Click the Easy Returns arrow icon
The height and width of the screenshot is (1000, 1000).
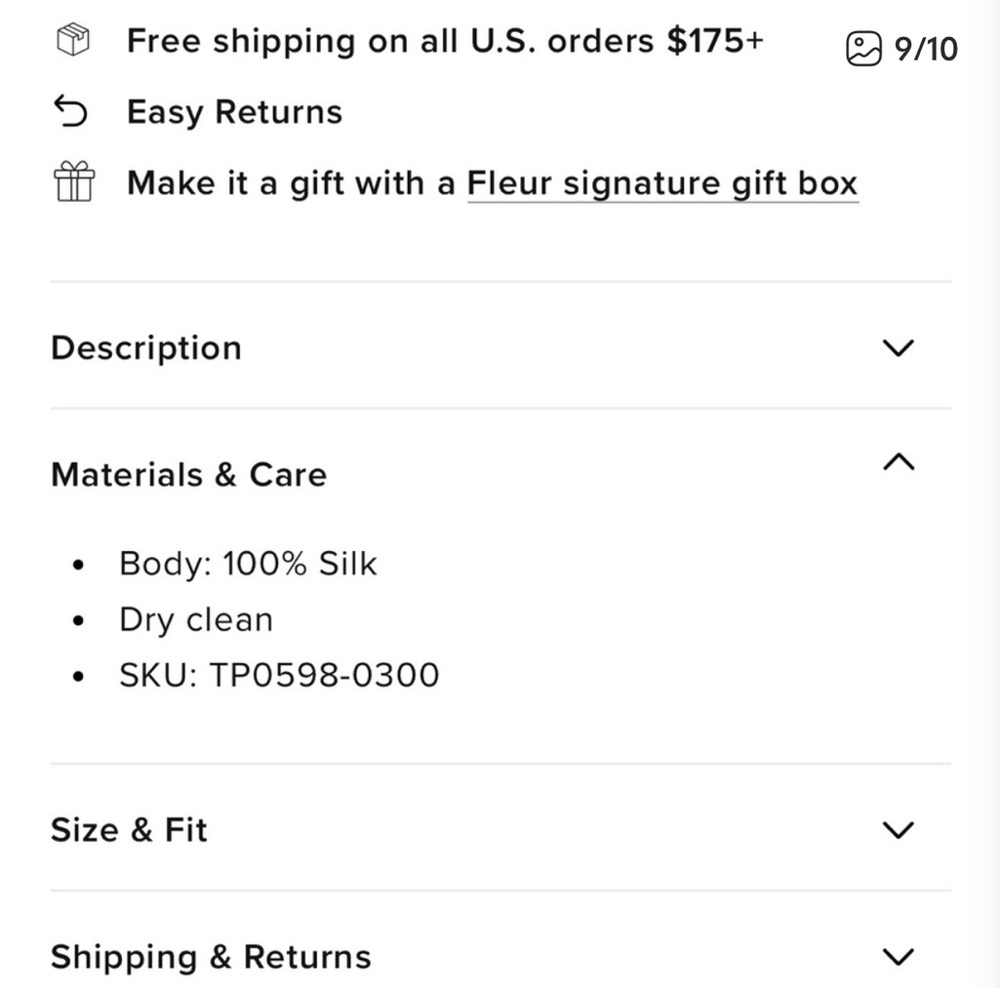(71, 111)
